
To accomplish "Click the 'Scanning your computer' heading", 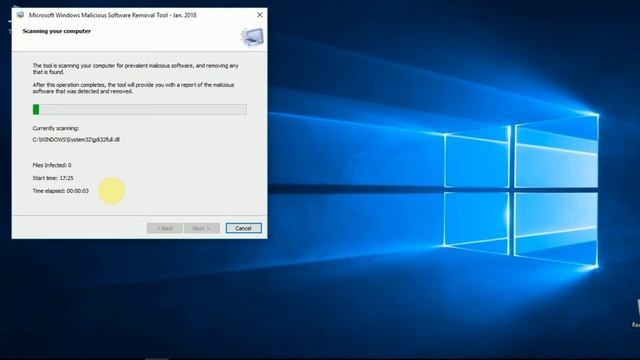I will pyautogui.click(x=57, y=31).
